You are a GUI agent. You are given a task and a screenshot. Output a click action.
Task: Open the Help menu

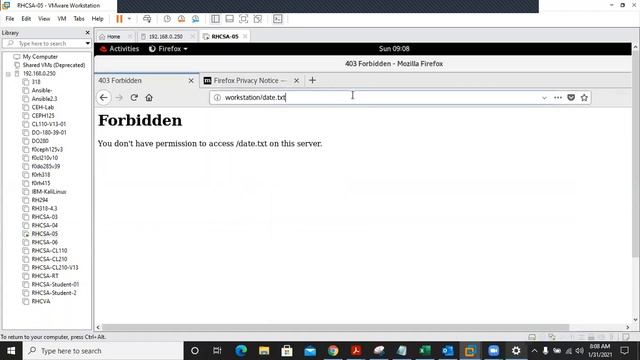[x=97, y=19]
